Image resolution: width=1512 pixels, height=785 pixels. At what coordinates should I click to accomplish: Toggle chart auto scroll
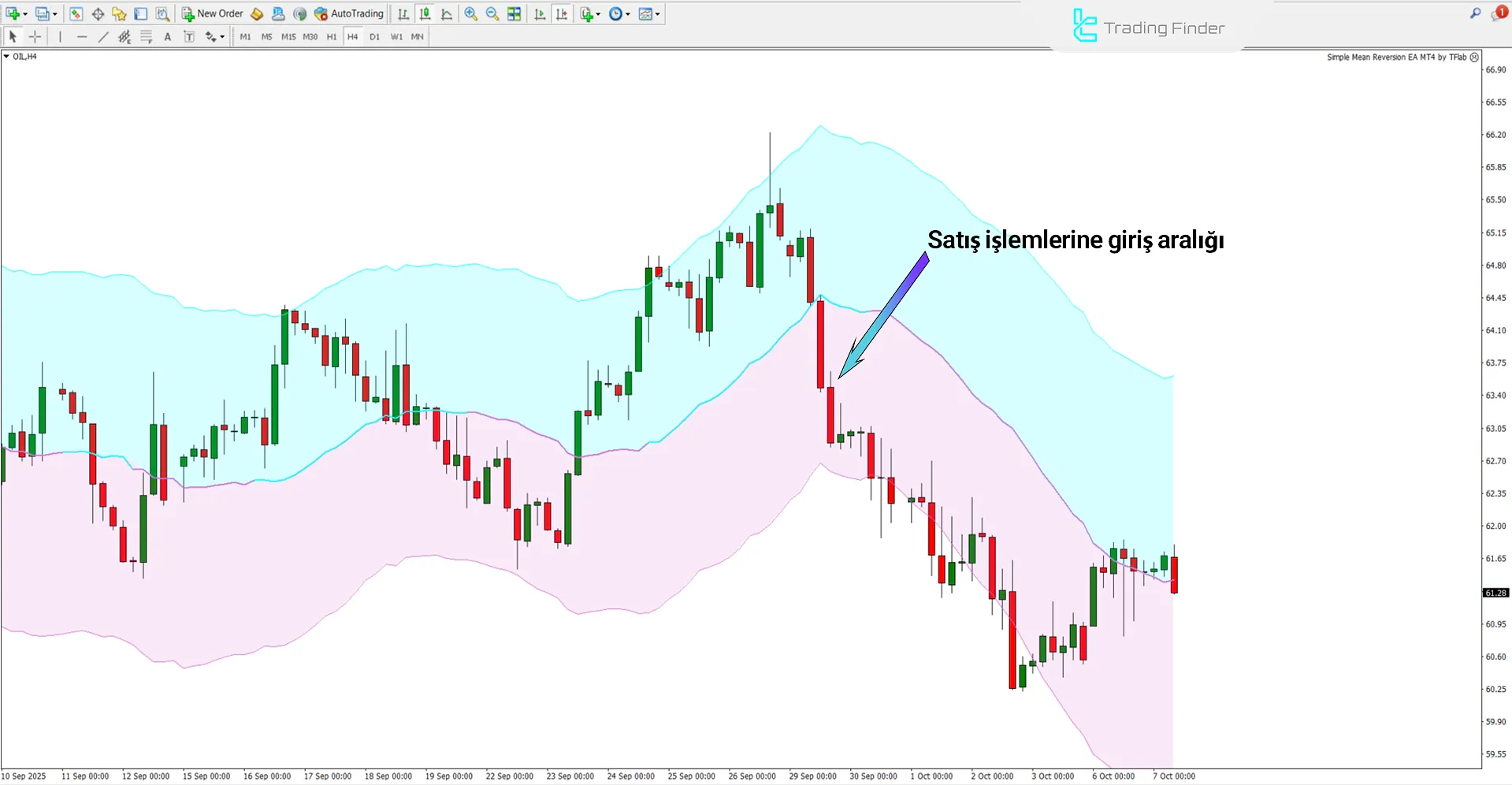pos(540,14)
